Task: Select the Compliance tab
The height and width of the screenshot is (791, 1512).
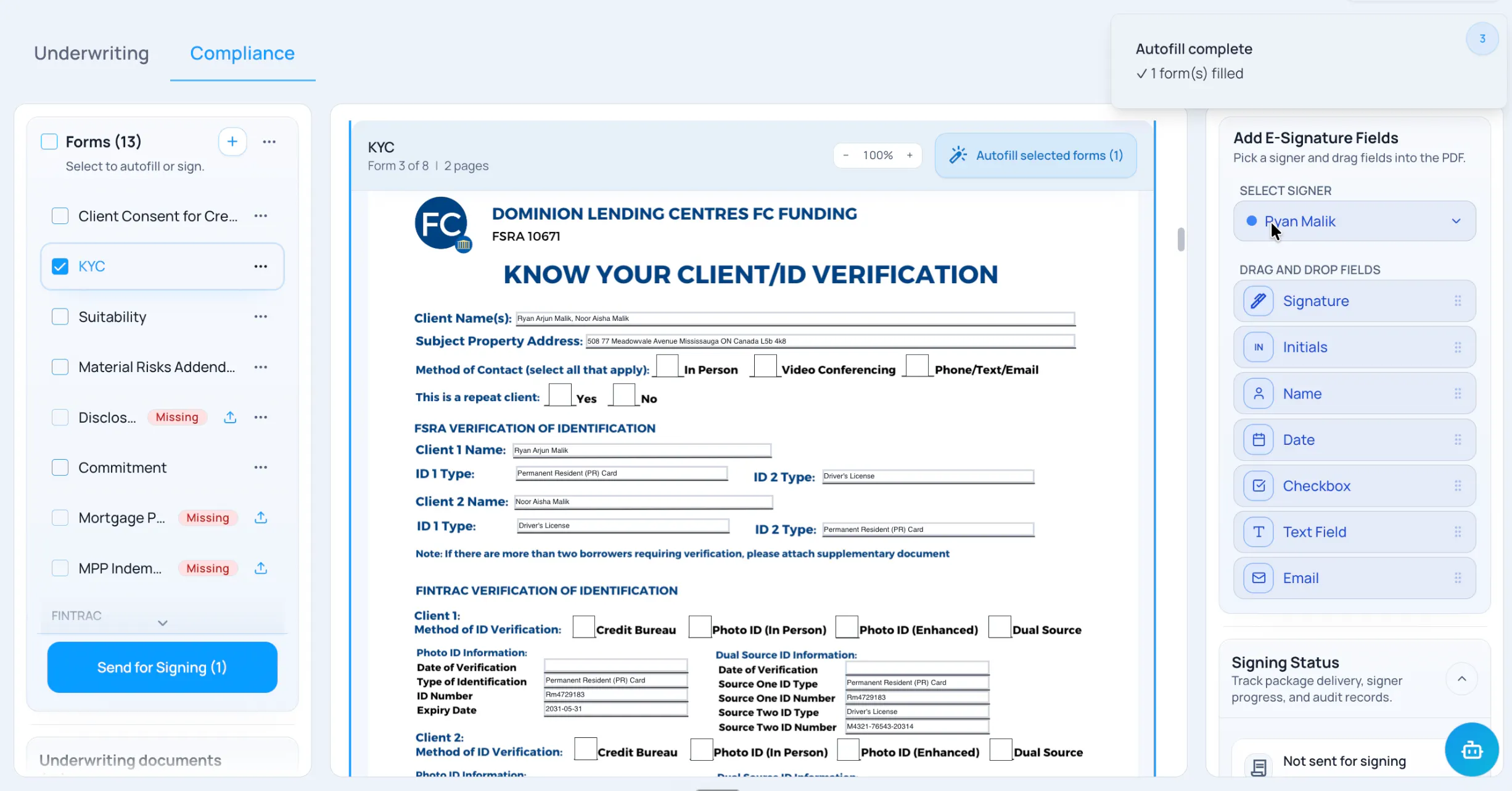Action: coord(242,53)
